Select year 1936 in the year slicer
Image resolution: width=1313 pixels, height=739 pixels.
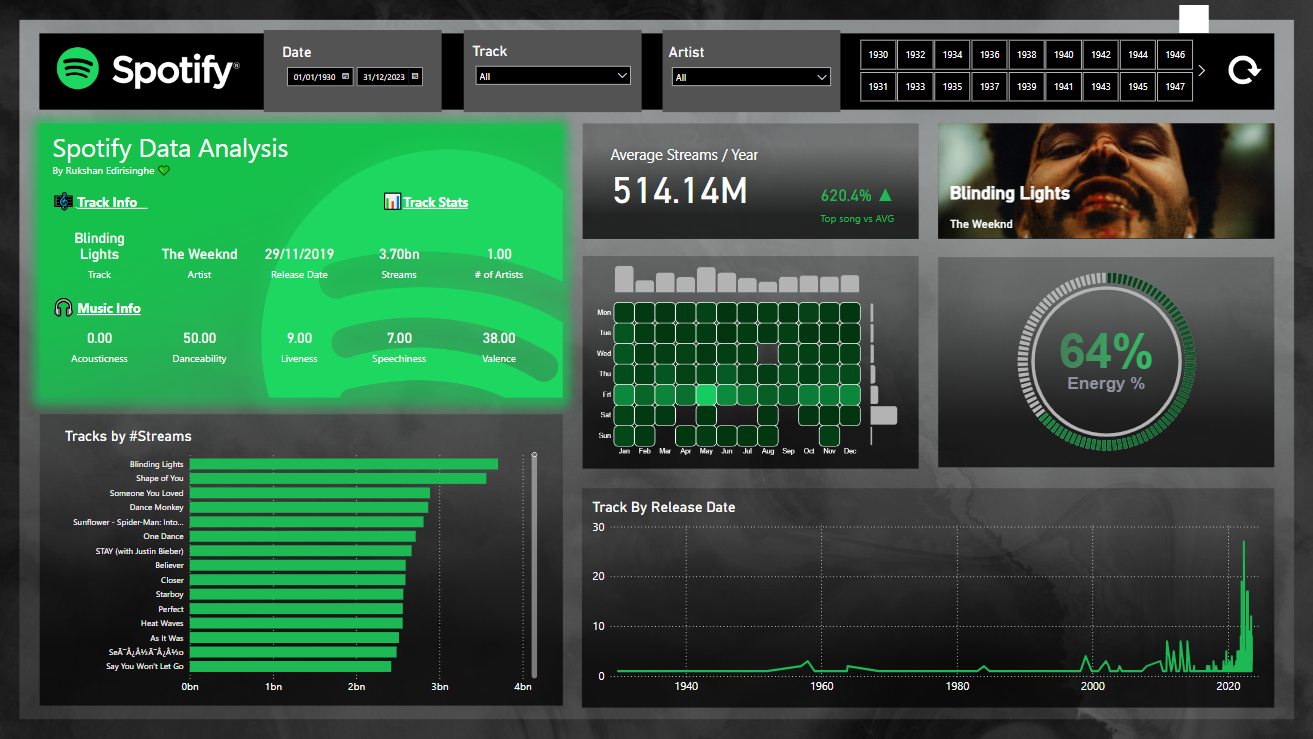[989, 55]
